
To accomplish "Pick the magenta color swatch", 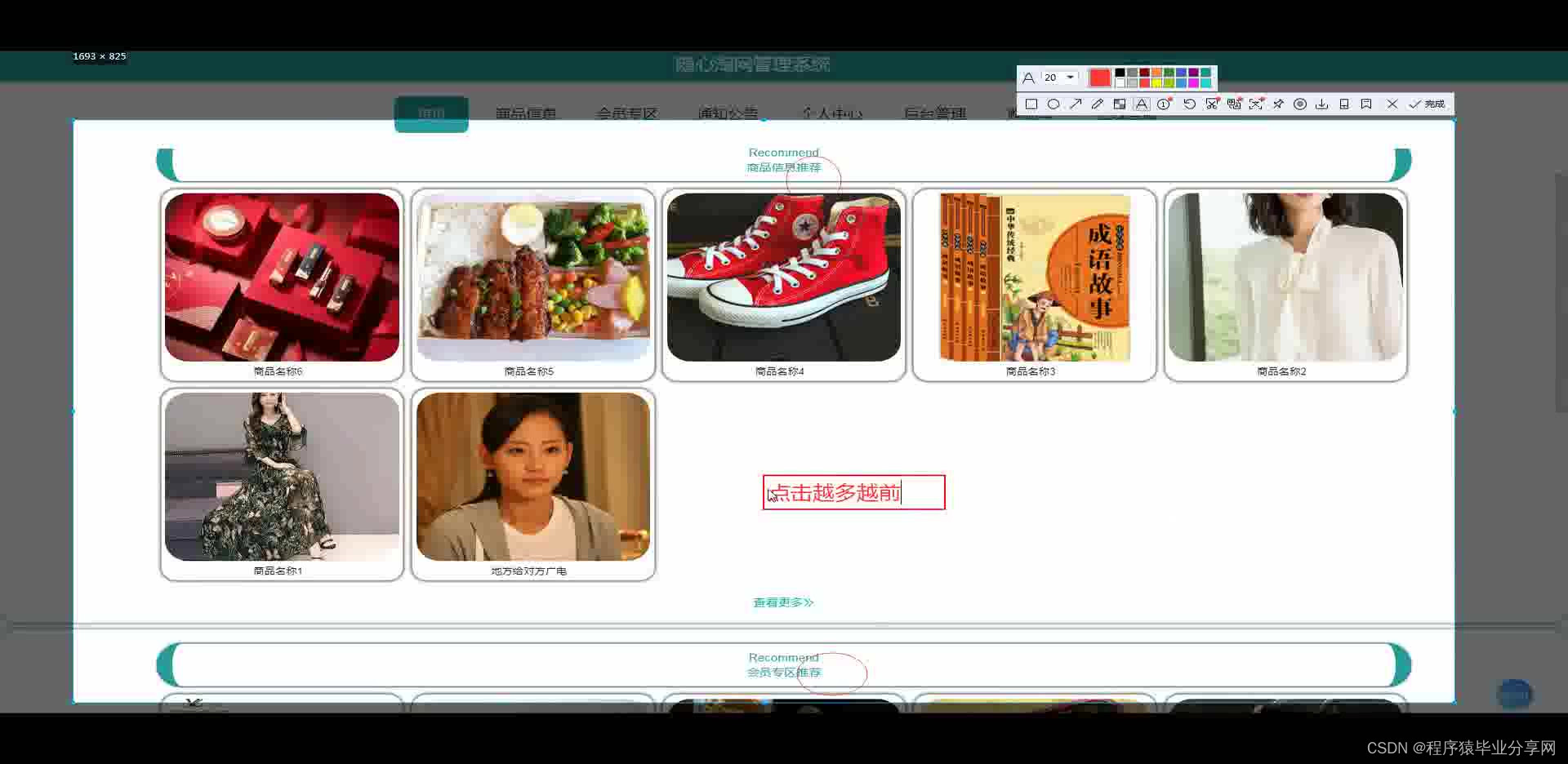I will pos(1193,83).
